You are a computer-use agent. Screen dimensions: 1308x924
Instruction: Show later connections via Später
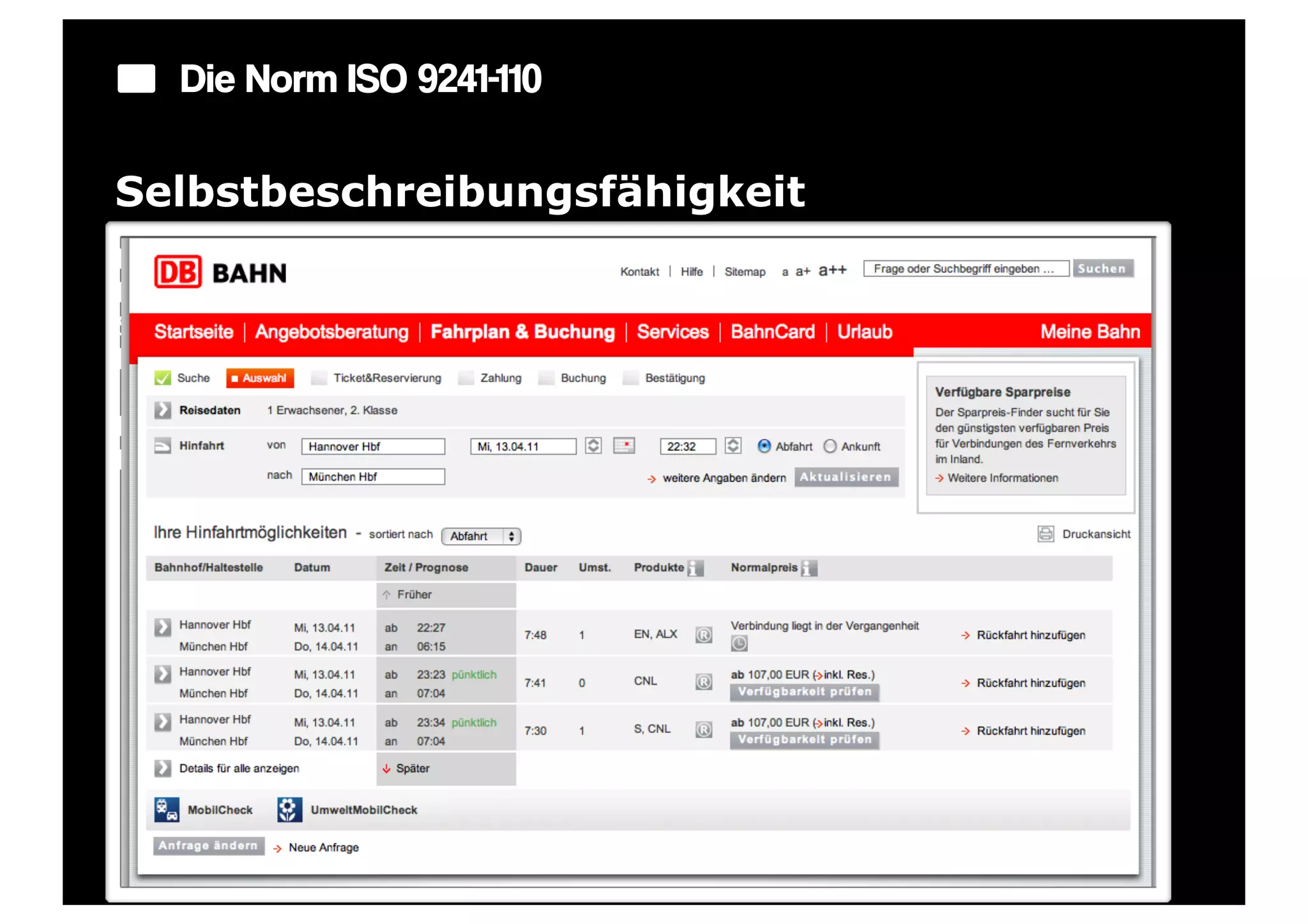pos(406,768)
